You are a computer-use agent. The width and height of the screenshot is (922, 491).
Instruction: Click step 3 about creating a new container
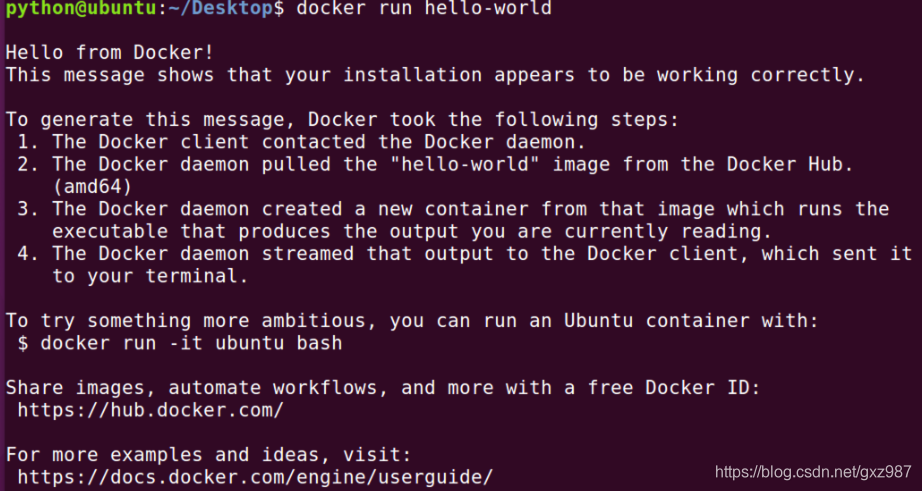(x=453, y=209)
